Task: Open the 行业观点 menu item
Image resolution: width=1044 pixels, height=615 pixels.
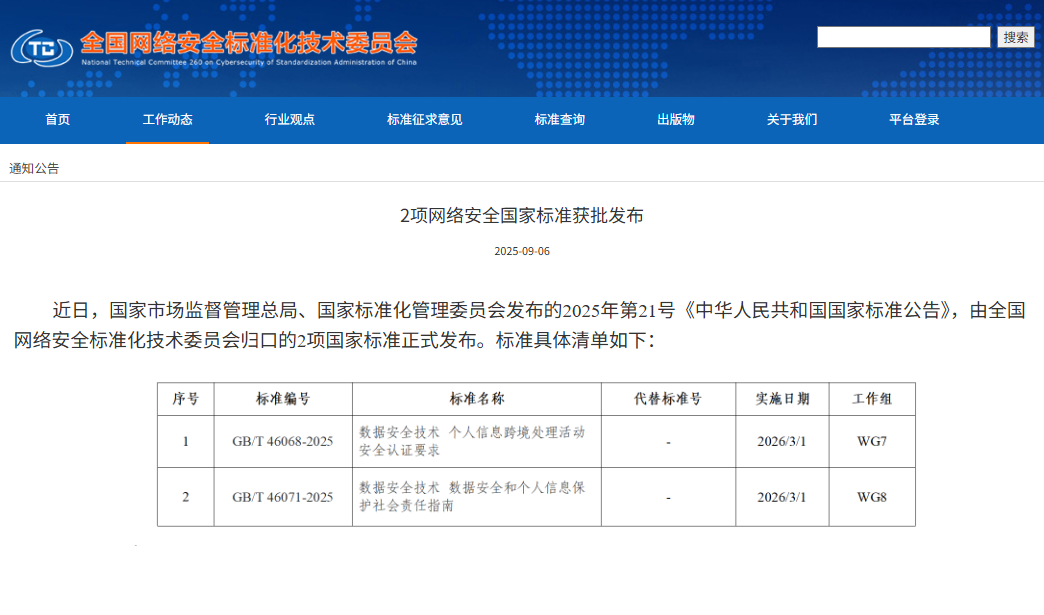Action: point(287,120)
